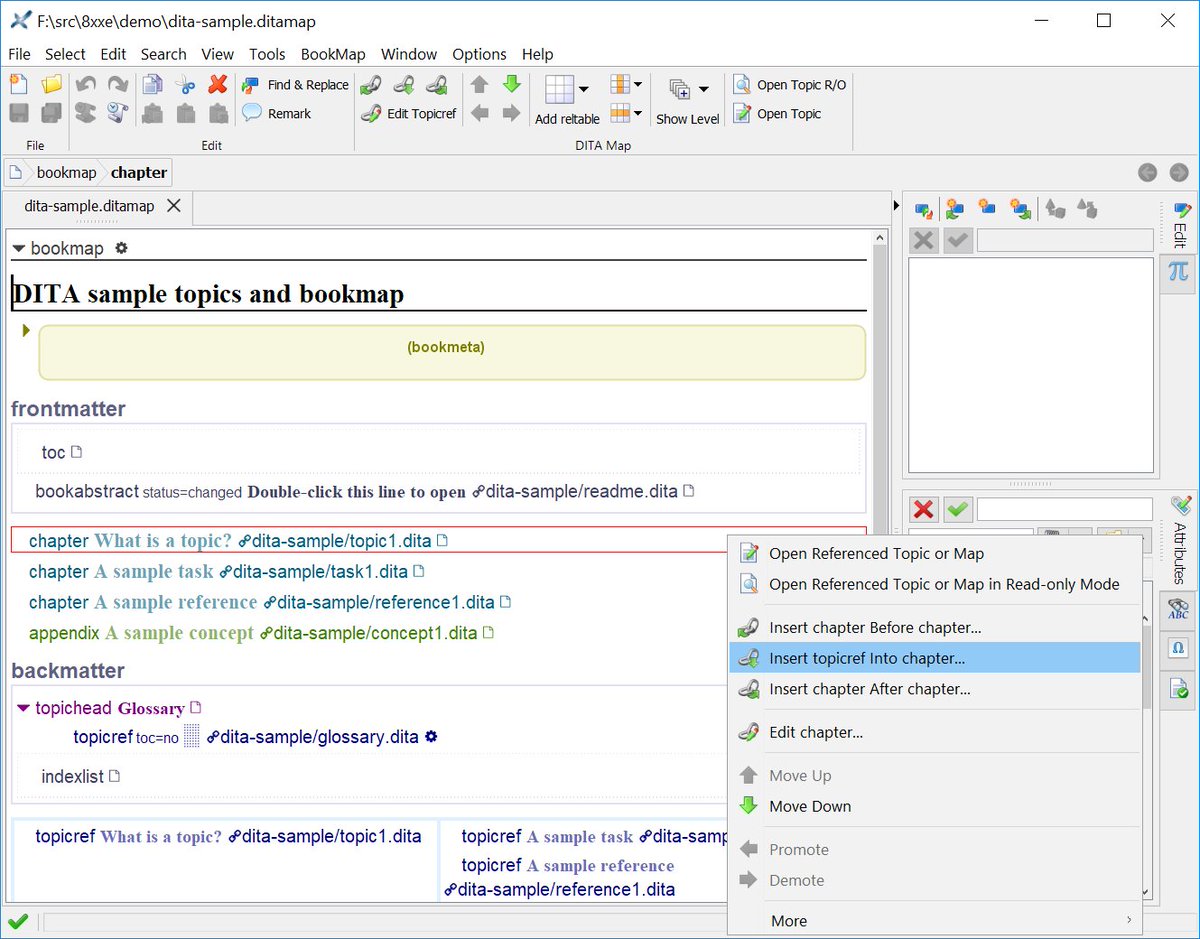1200x939 pixels.
Task: Switch to the Attributes side tab
Action: [x=1180, y=542]
